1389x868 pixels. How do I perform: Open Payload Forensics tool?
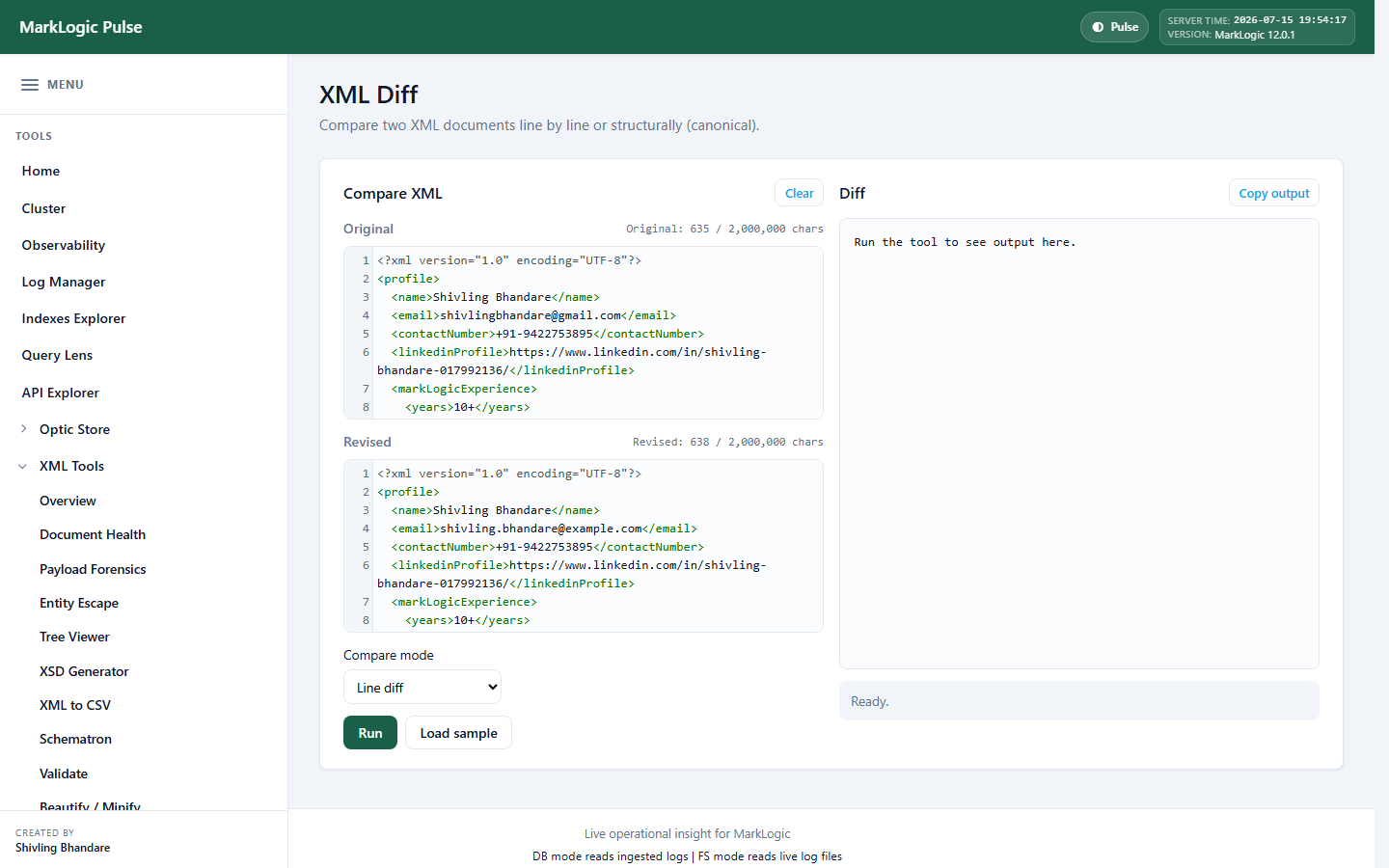tap(93, 569)
